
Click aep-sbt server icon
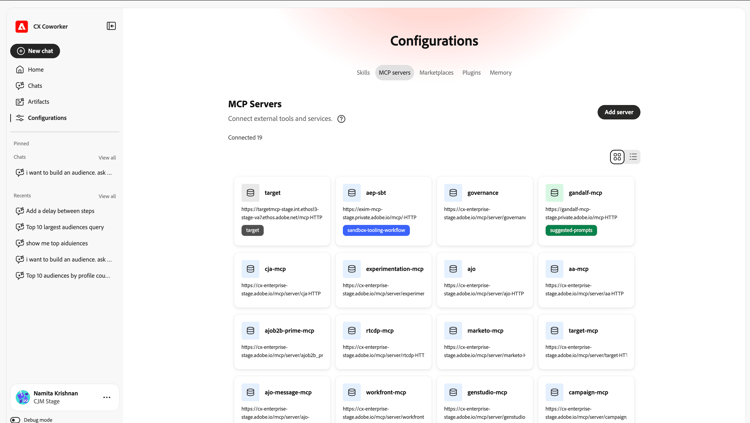pos(352,193)
